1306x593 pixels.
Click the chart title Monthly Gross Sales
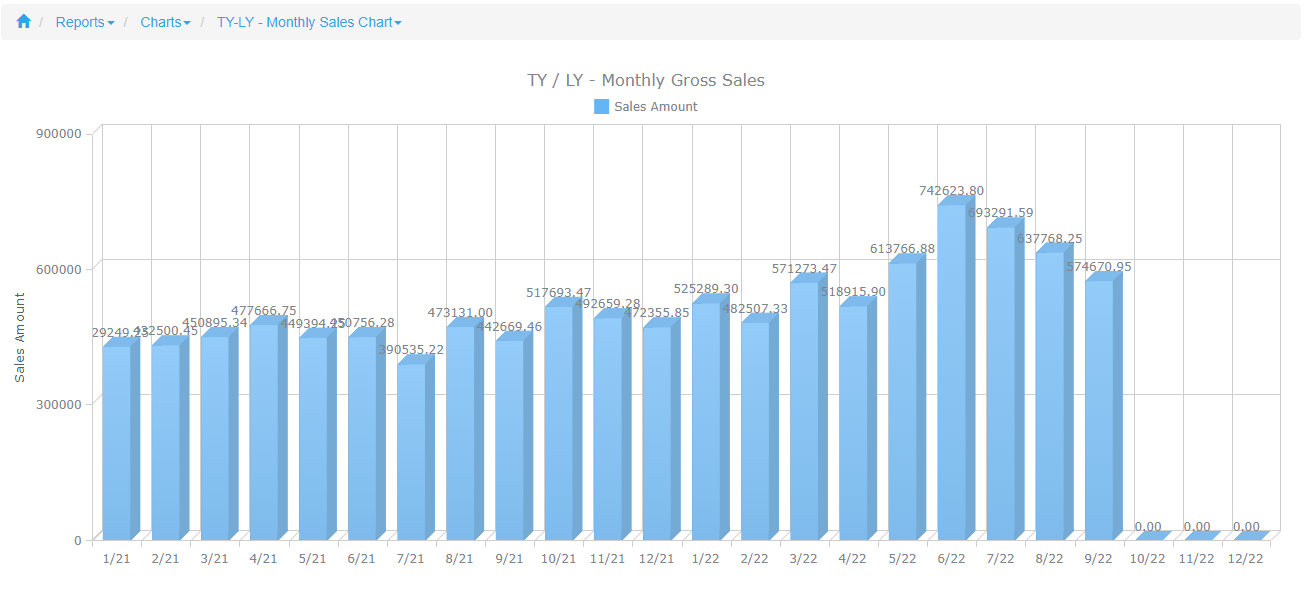[646, 80]
